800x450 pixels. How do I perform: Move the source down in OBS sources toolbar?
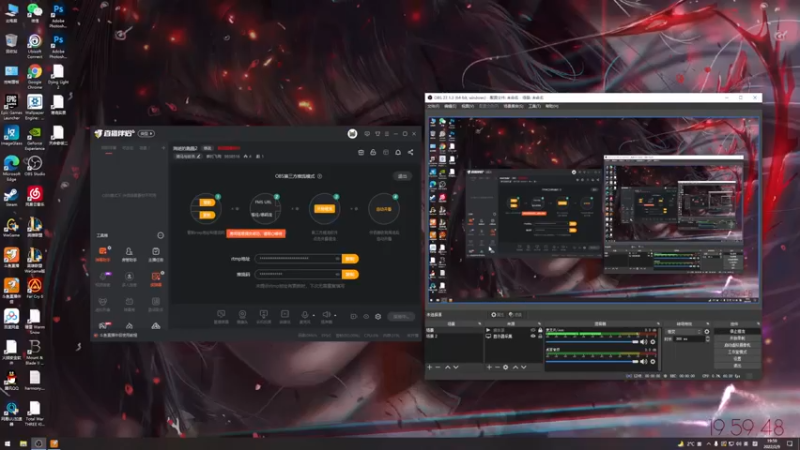pyautogui.click(x=523, y=367)
